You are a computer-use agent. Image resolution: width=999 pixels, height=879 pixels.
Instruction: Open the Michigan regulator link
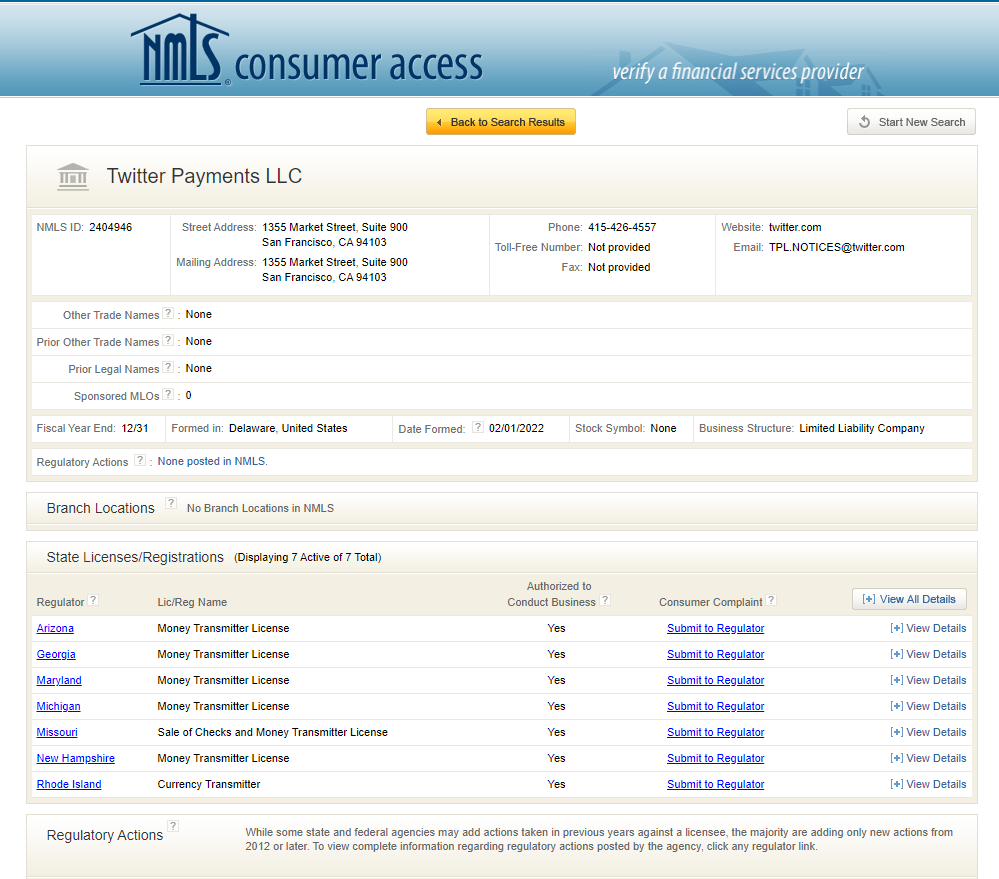[x=59, y=706]
